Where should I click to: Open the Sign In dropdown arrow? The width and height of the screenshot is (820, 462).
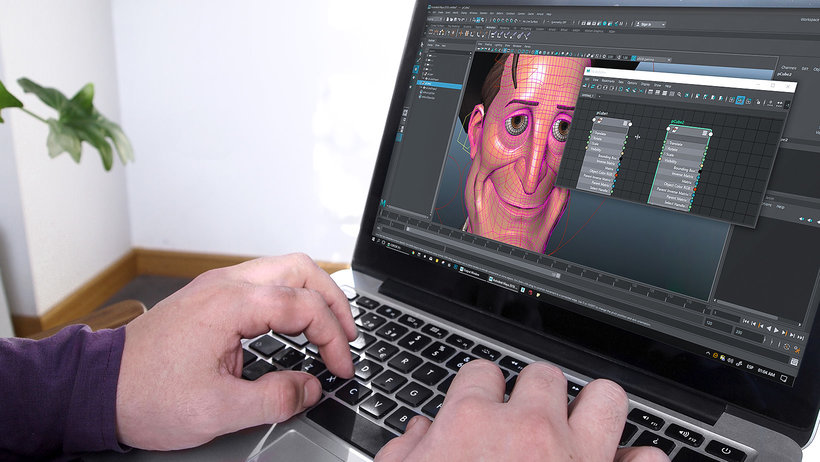click(x=663, y=25)
